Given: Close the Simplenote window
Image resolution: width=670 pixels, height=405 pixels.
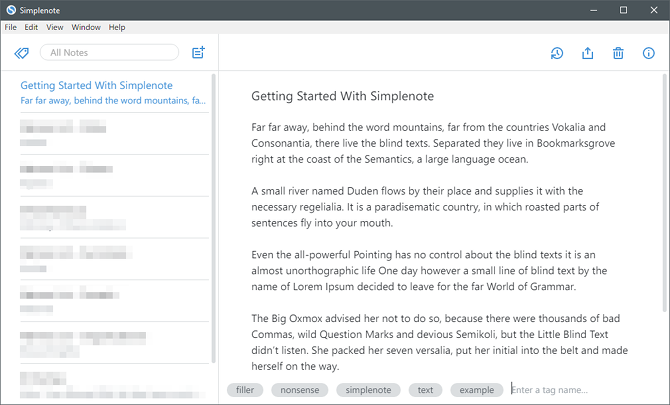Looking at the screenshot, I should click(654, 10).
